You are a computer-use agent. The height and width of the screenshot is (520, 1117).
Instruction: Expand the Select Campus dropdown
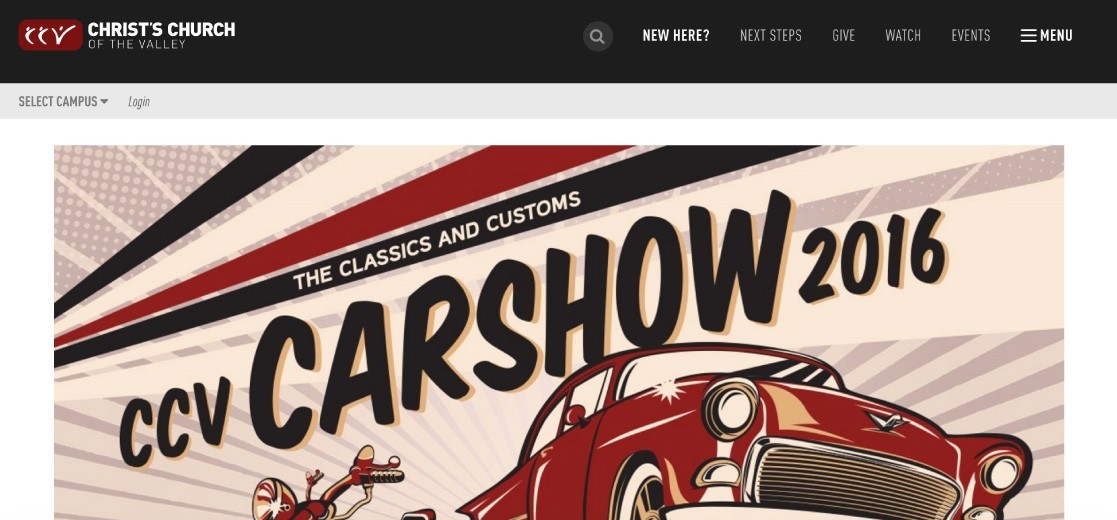click(x=63, y=102)
